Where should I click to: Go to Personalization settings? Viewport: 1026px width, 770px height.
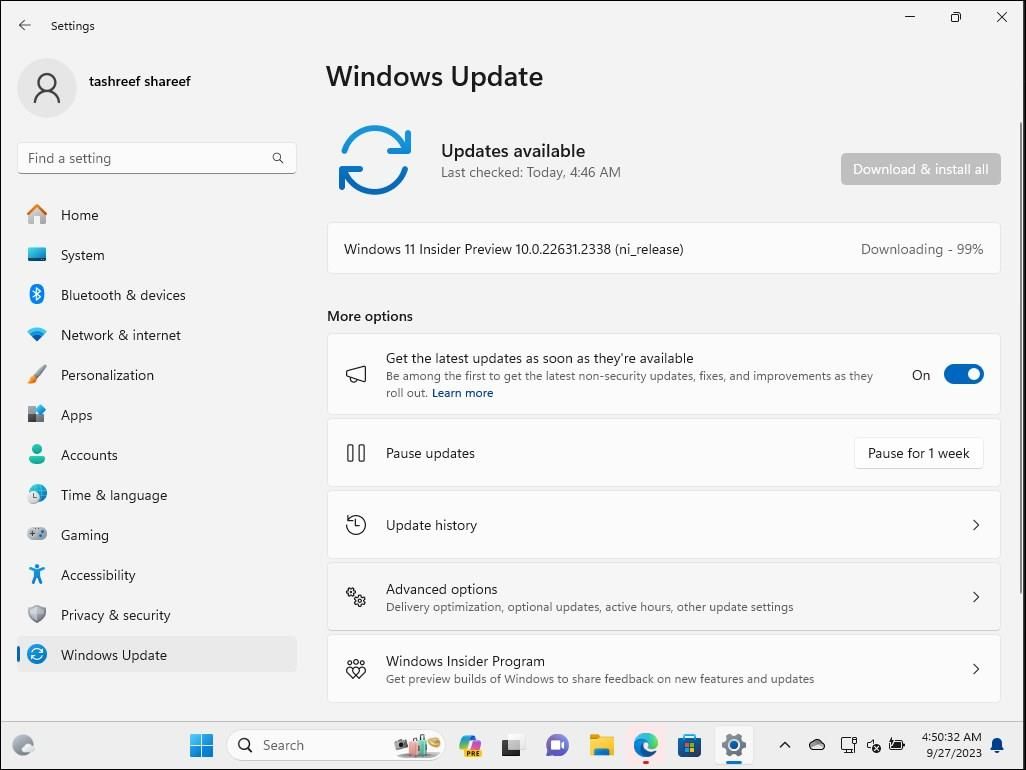[x=107, y=375]
